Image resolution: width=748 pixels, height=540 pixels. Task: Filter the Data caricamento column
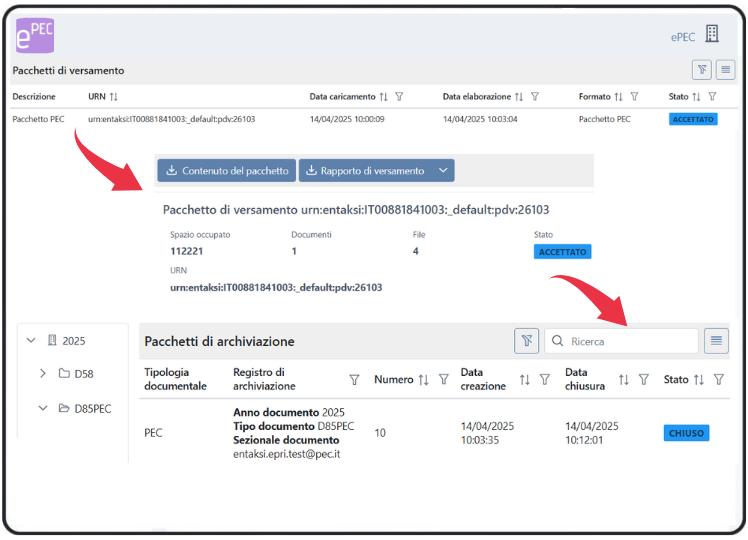click(399, 97)
